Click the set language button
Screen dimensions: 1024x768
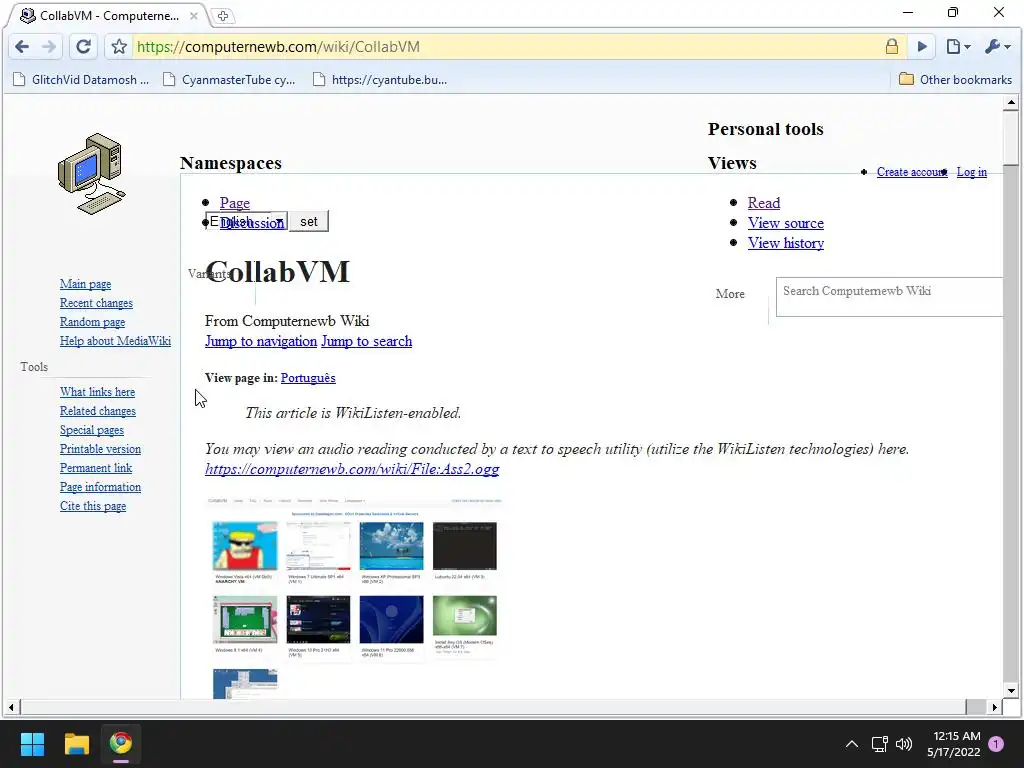tap(308, 221)
